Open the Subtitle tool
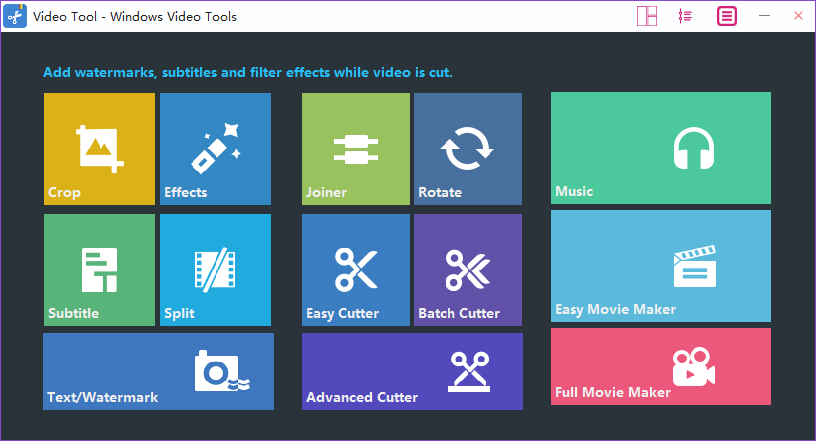 (x=99, y=269)
